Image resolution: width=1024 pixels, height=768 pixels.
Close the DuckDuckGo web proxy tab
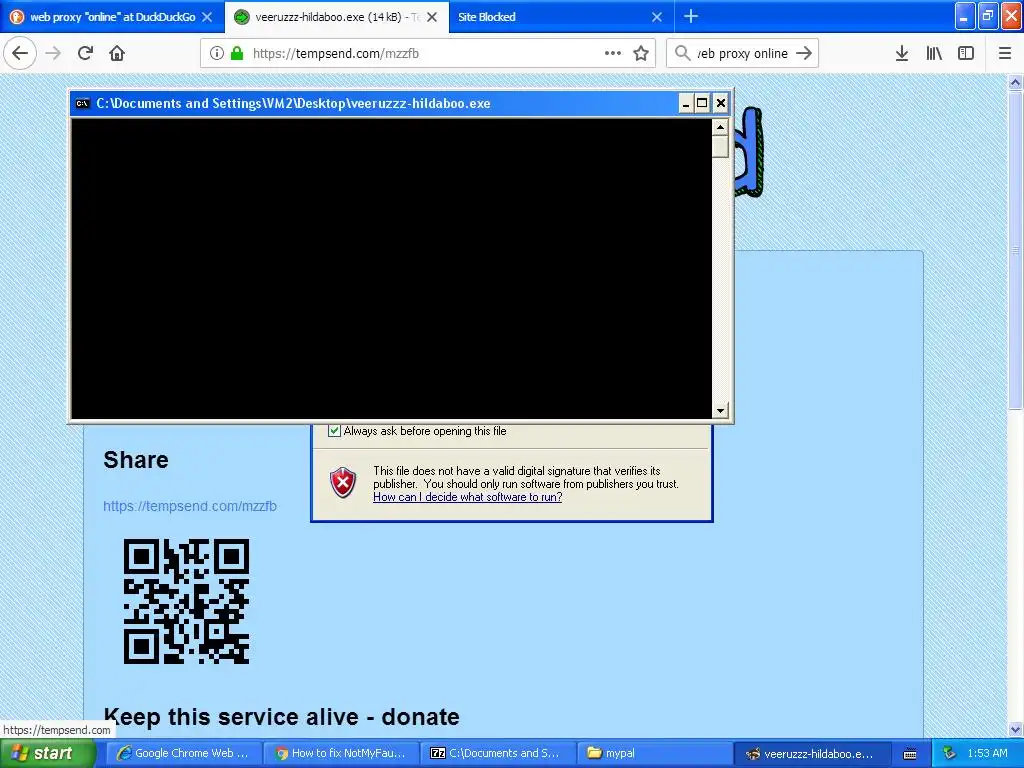point(207,17)
